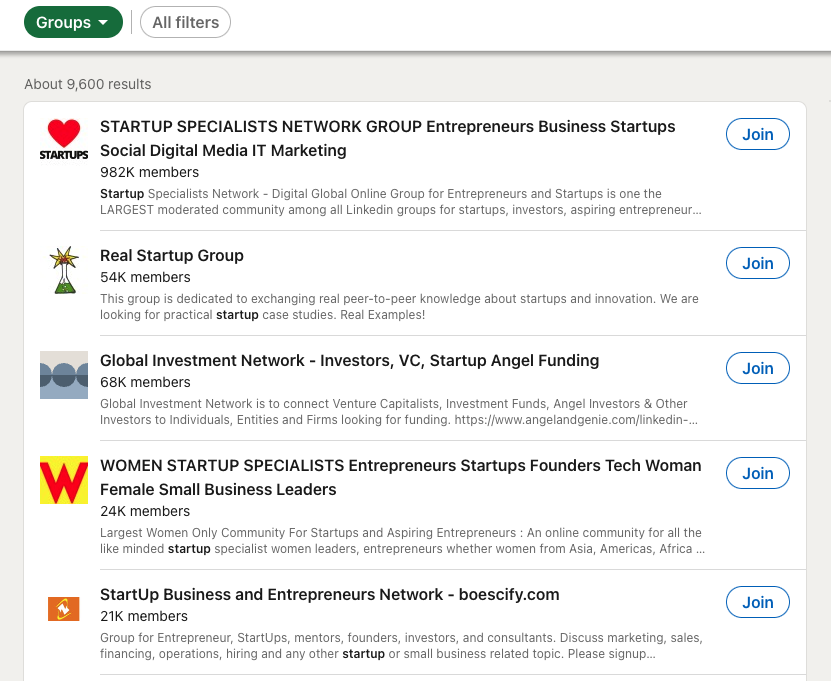Click the orange boescify.com group logo
The height and width of the screenshot is (681, 831).
coord(64,608)
